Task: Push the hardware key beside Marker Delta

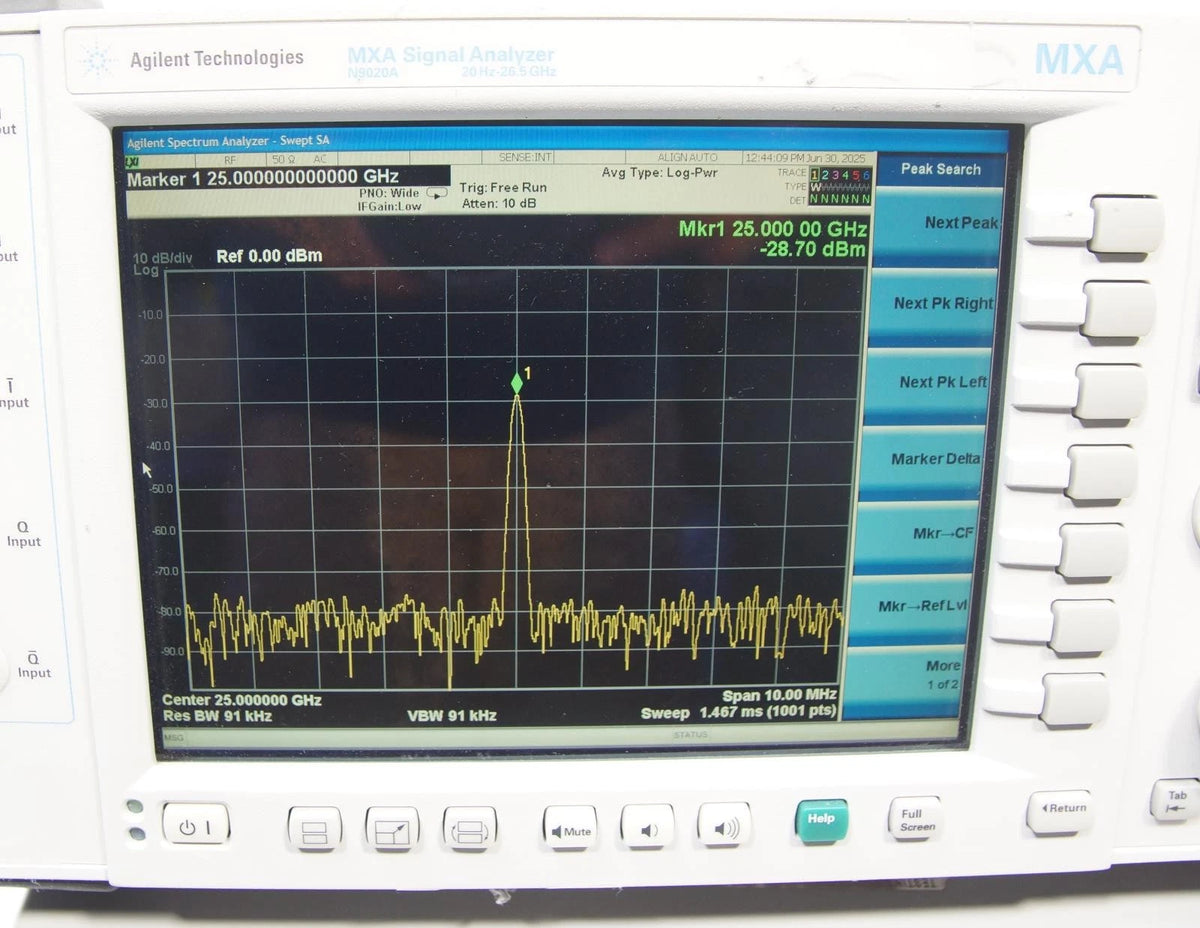Action: [x=1101, y=472]
